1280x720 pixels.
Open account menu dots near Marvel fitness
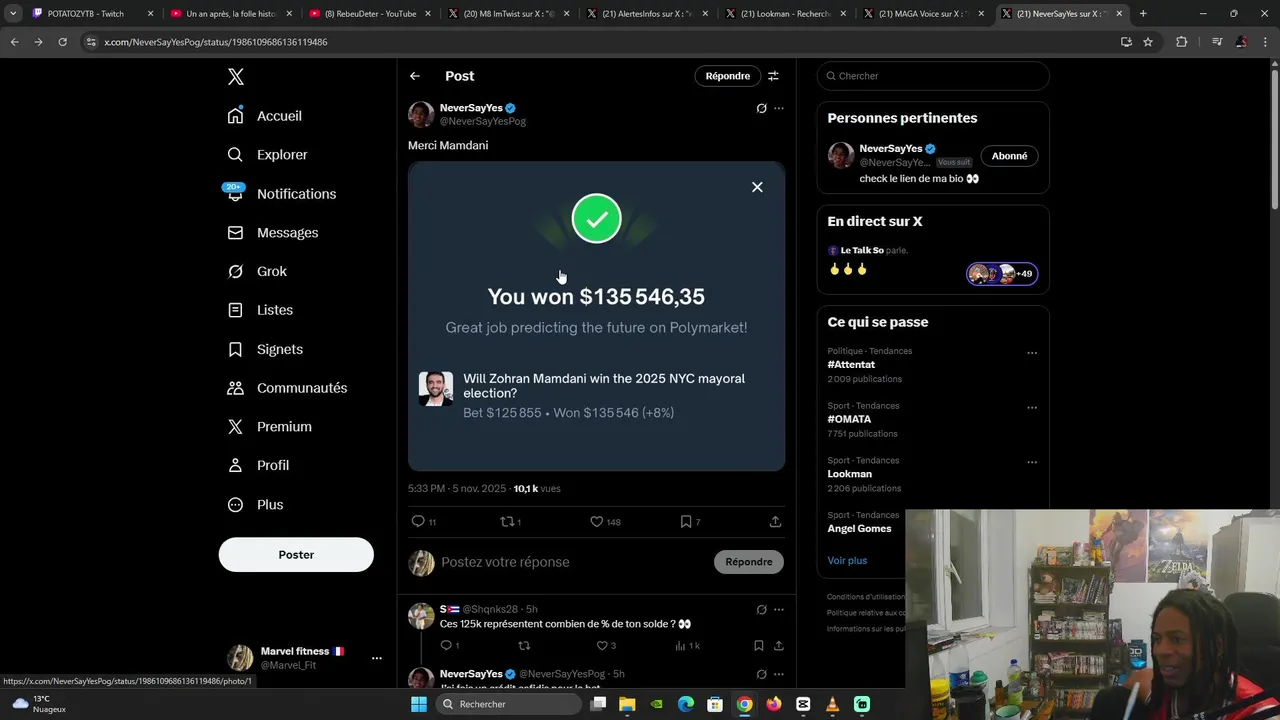pyautogui.click(x=376, y=658)
